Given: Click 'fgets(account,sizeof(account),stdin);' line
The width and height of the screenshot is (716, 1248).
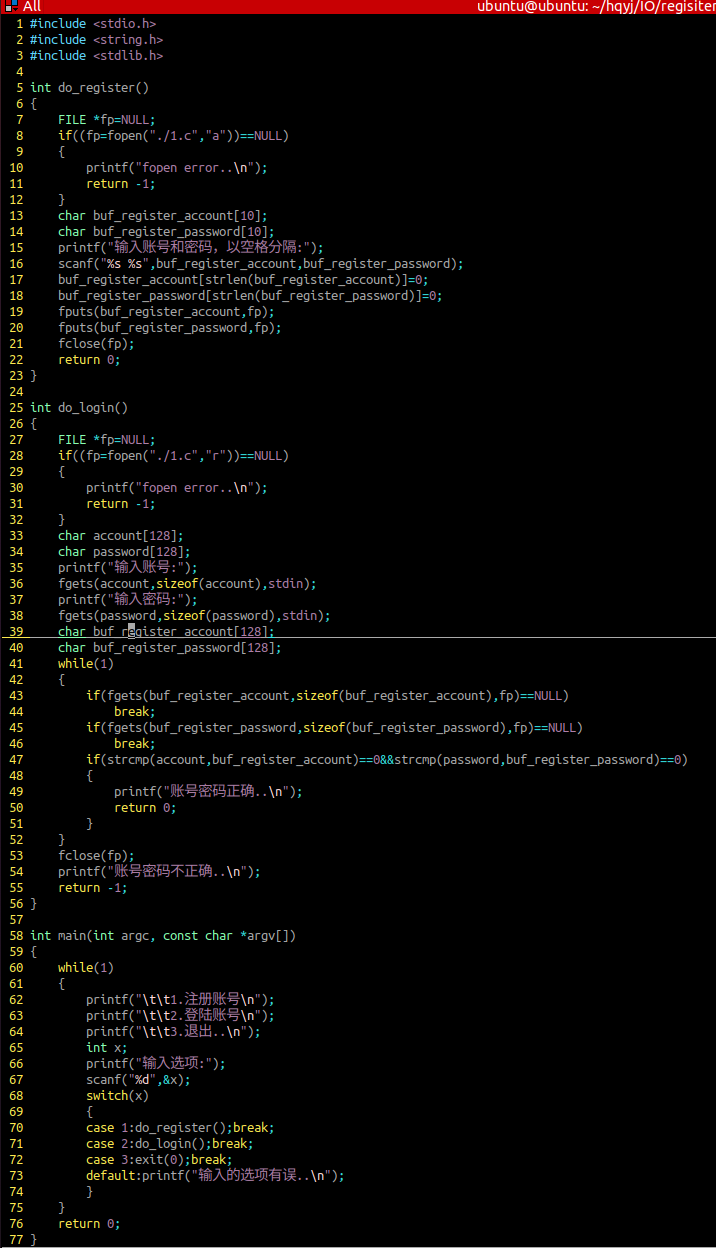Looking at the screenshot, I should [187, 584].
